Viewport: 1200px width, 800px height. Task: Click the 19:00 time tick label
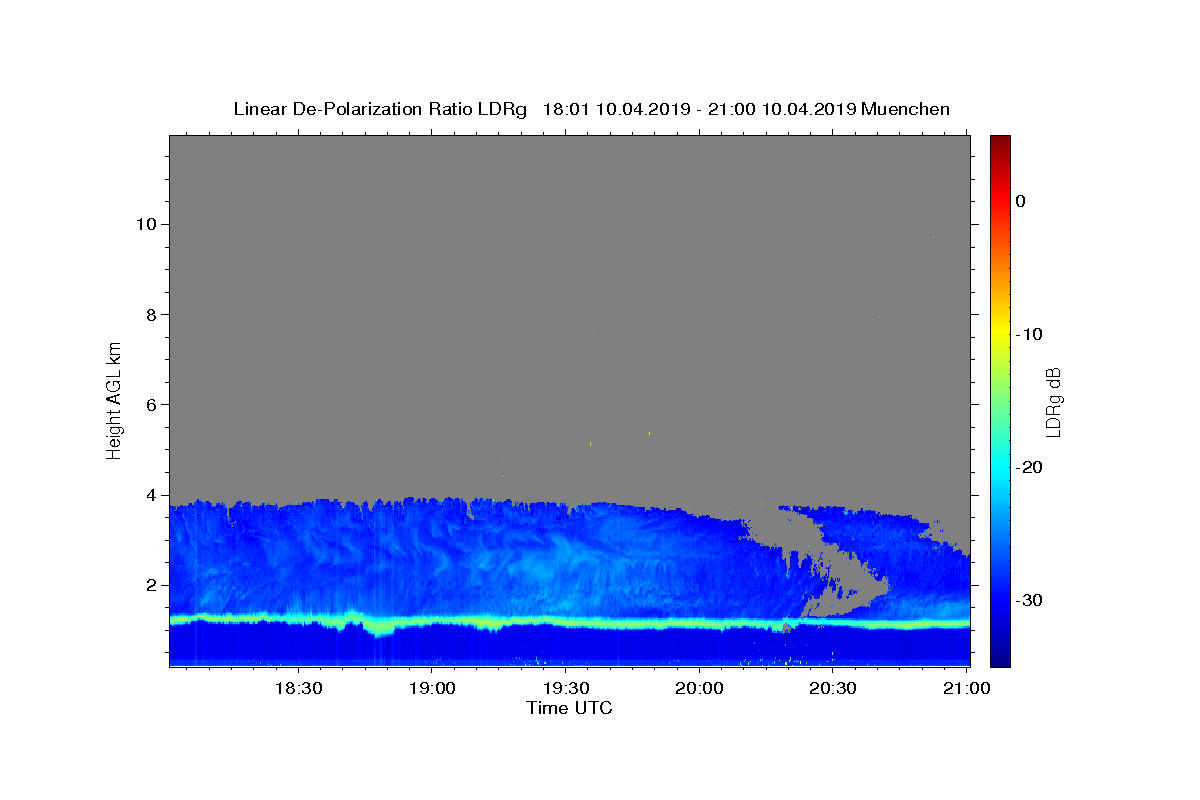coord(432,688)
